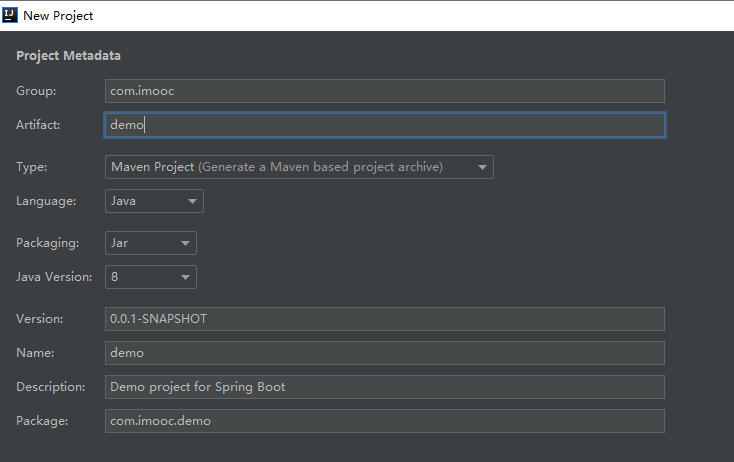Click the "Java Version:" label

[x=54, y=277]
